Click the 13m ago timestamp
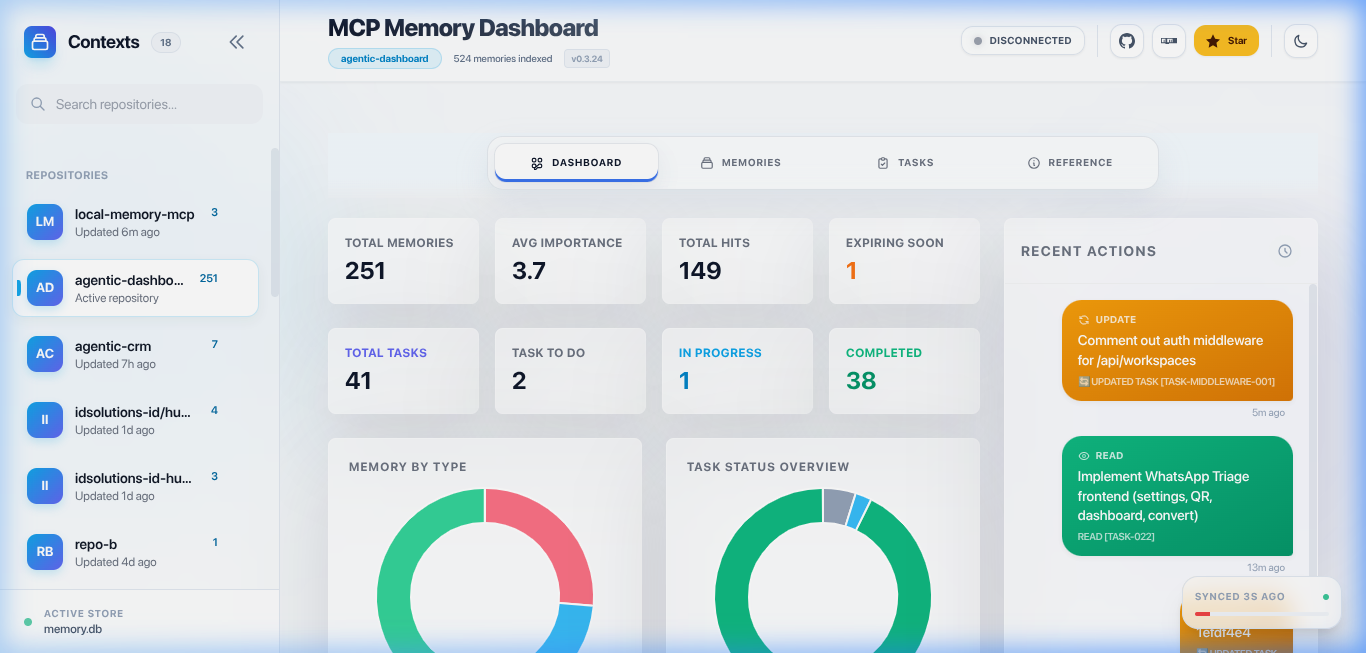 (1266, 568)
